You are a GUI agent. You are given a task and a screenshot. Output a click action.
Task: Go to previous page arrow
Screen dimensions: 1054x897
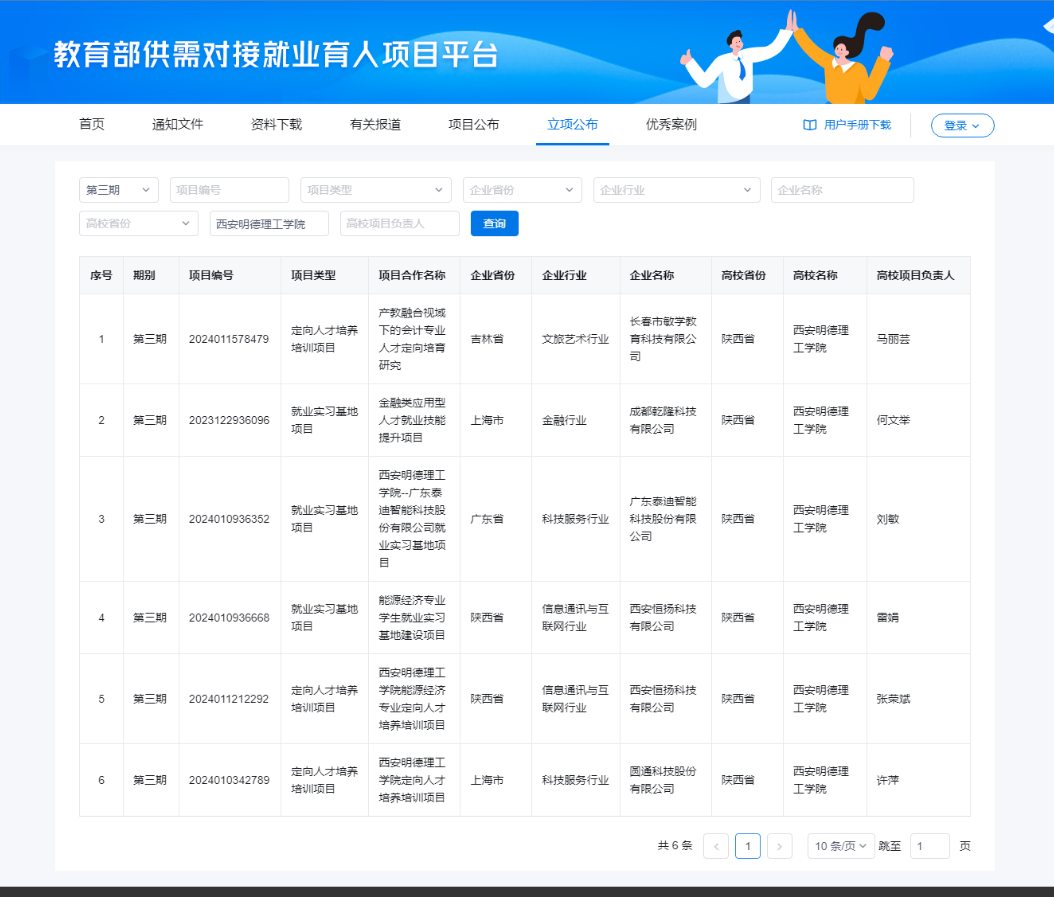coord(716,846)
